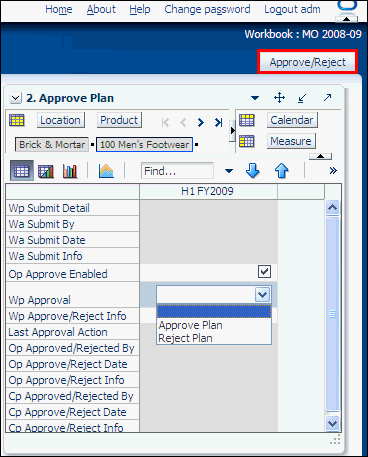Screen dimensions: 368x457
Task: Click the Calendar dimension button
Action: pyautogui.click(x=292, y=120)
